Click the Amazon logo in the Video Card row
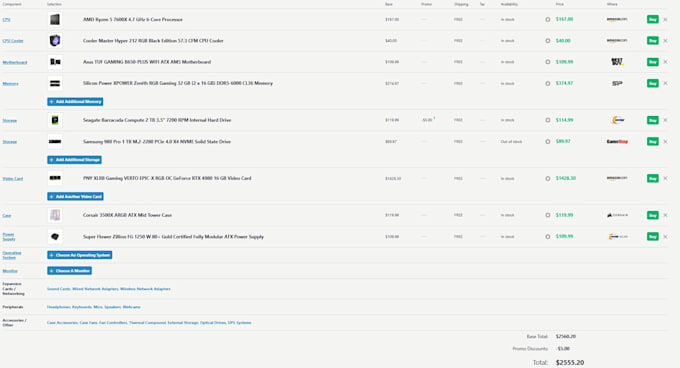 point(617,178)
